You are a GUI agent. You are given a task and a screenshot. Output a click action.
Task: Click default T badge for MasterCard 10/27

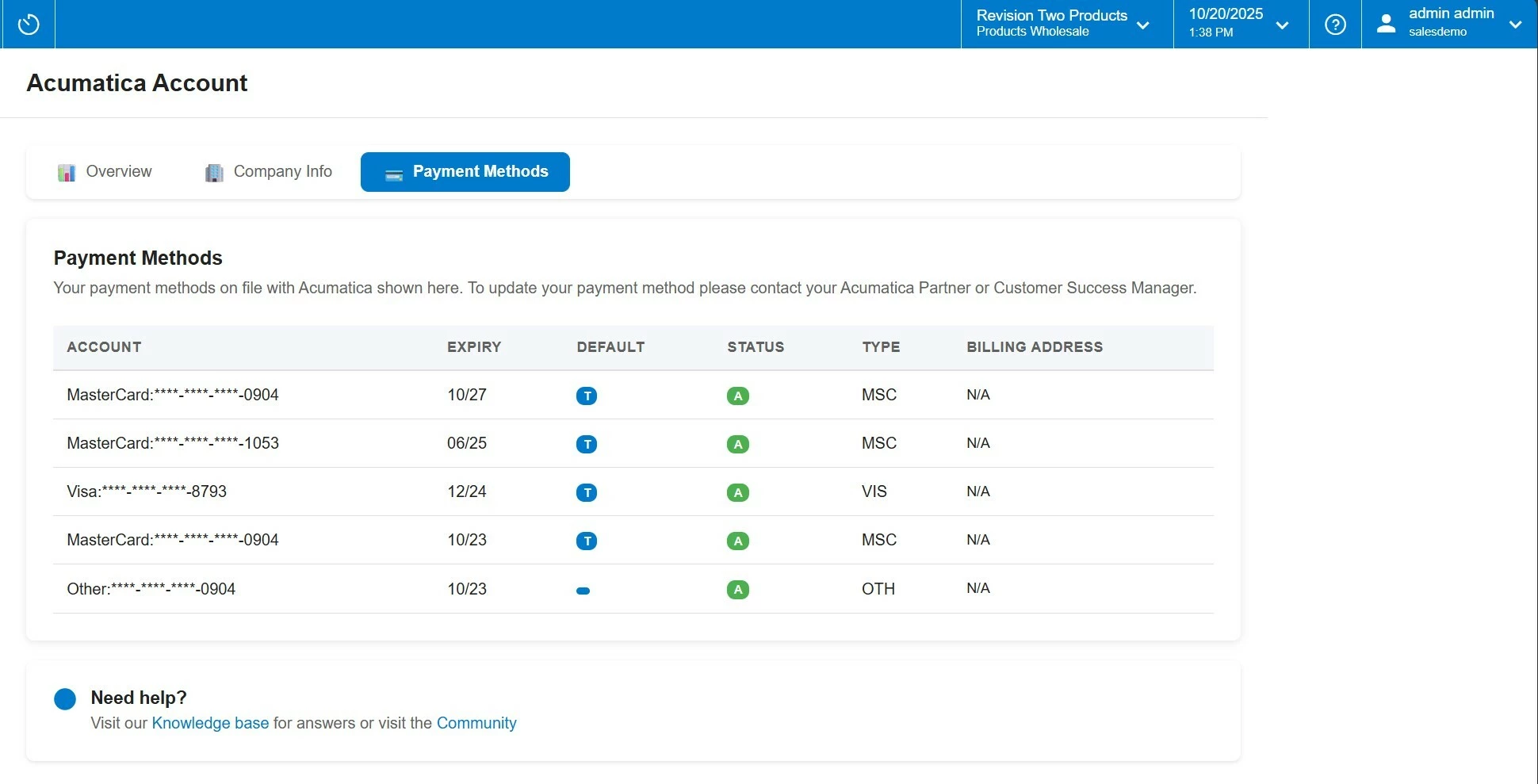tap(587, 396)
